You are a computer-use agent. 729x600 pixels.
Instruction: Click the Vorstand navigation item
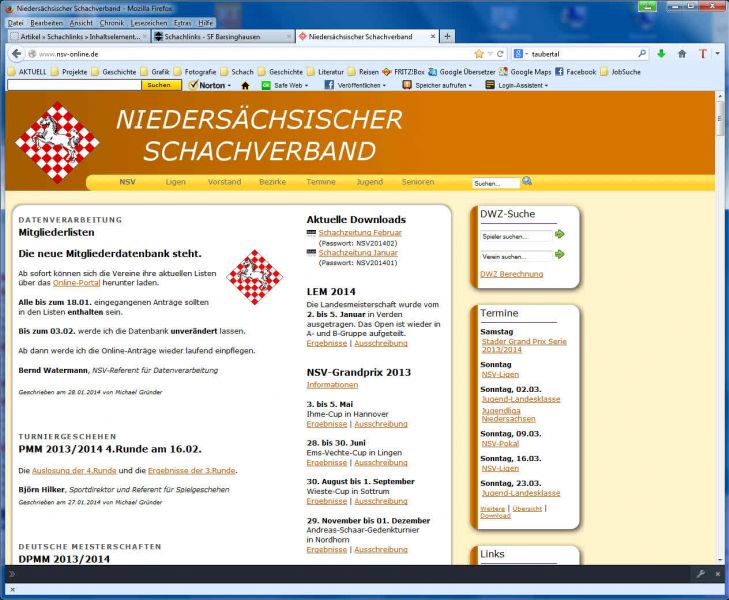point(224,182)
